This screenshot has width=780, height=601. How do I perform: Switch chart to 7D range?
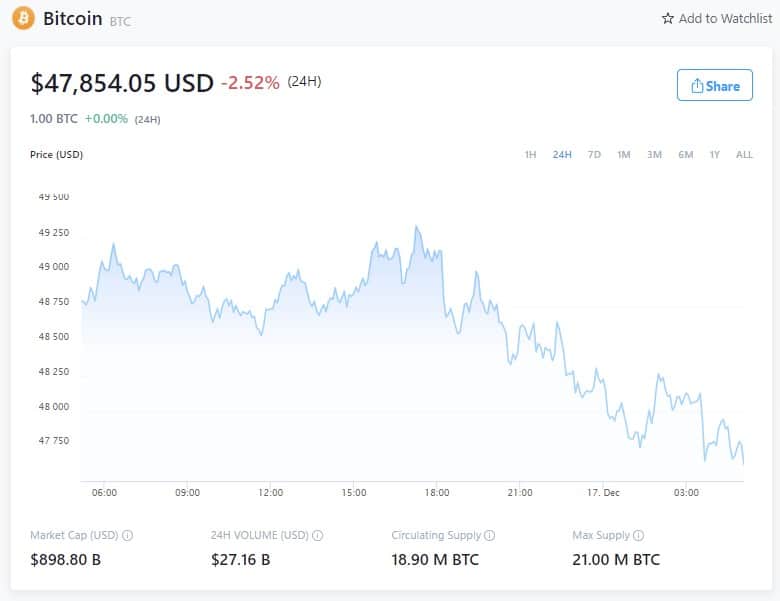[x=594, y=155]
